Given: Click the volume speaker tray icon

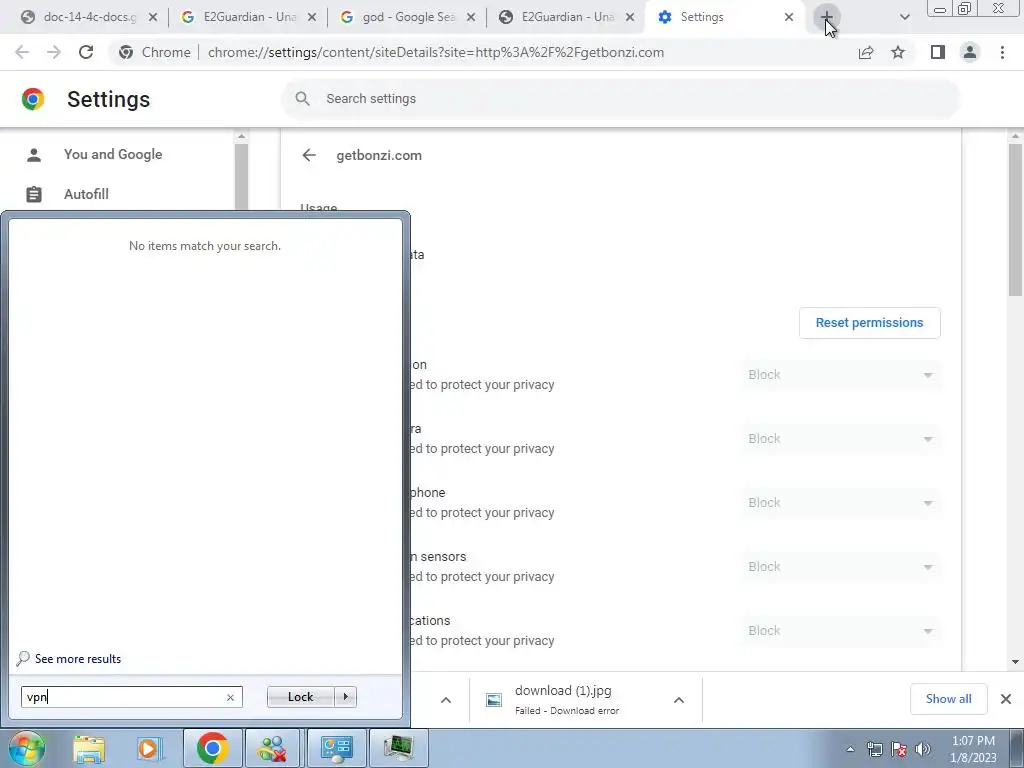Looking at the screenshot, I should (923, 749).
